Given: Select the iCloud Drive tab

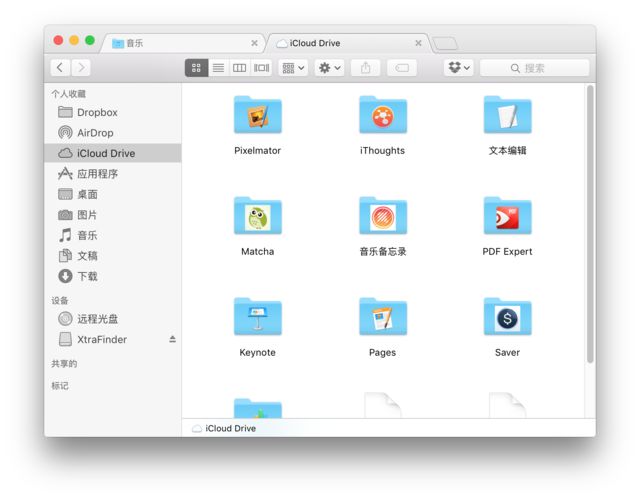Looking at the screenshot, I should tap(347, 43).
